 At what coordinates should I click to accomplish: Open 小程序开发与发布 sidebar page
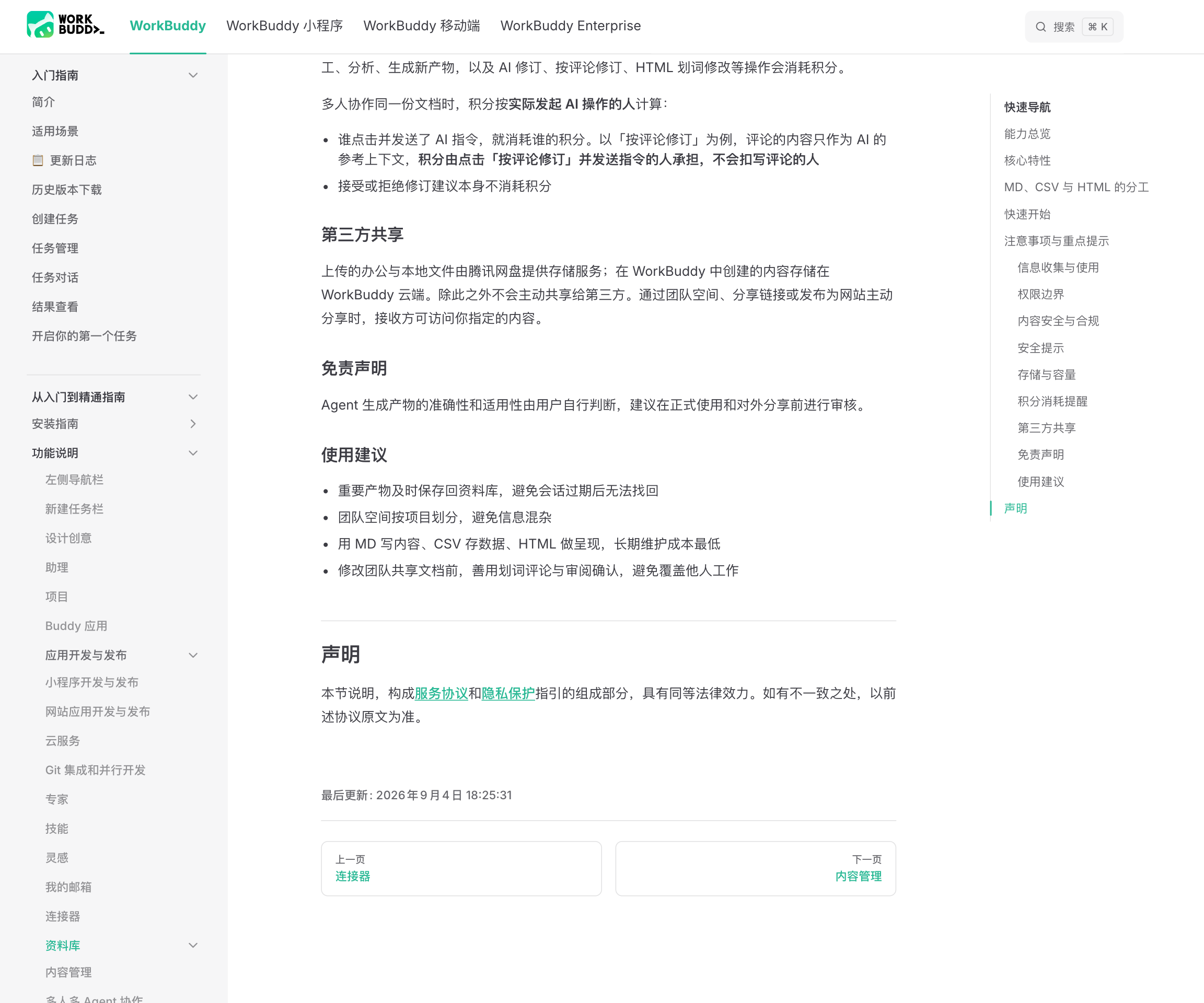(92, 682)
